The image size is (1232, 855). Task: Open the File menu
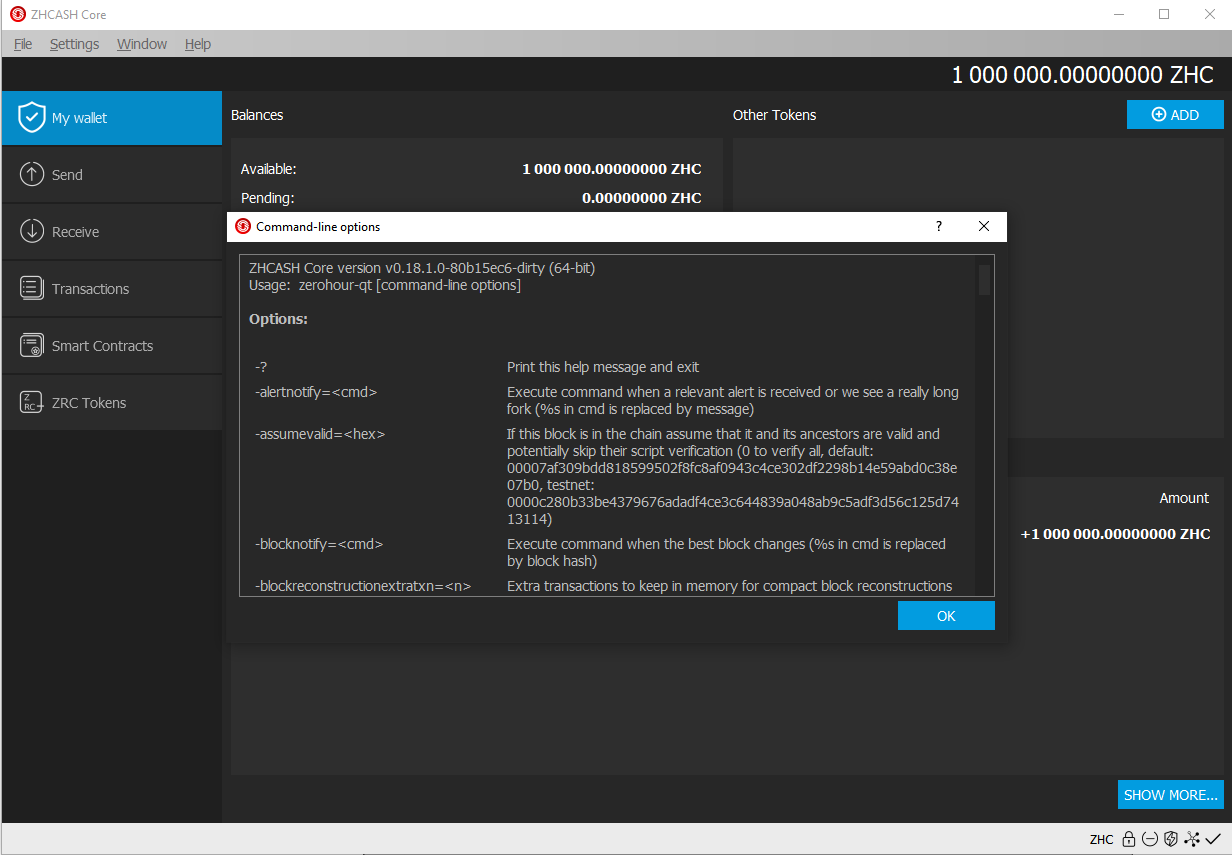click(x=23, y=44)
